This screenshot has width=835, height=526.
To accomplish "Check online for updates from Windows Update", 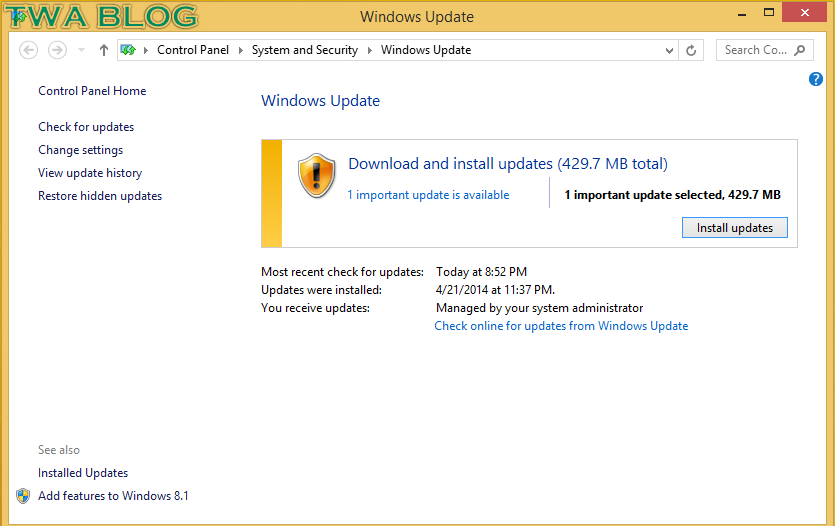I will point(561,326).
